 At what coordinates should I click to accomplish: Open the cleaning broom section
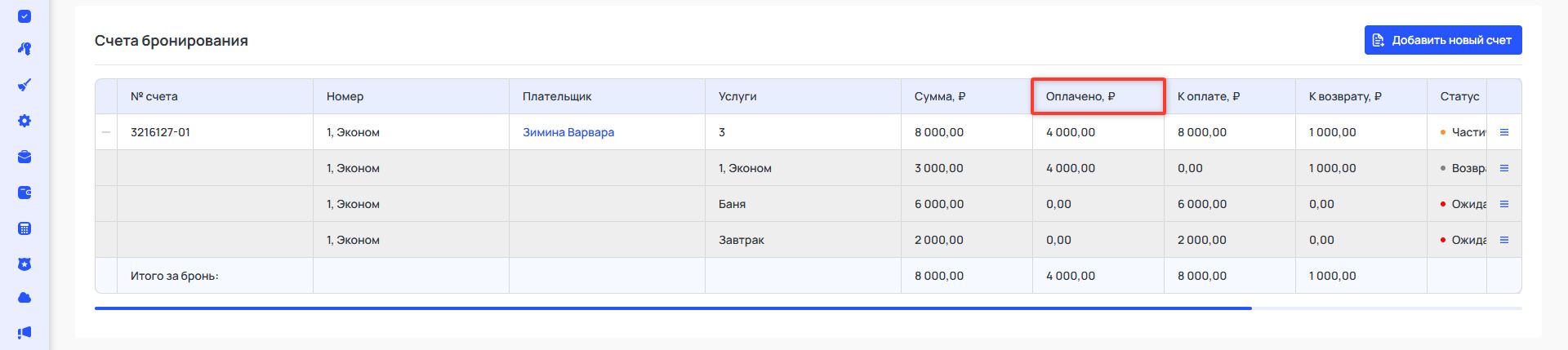24,85
